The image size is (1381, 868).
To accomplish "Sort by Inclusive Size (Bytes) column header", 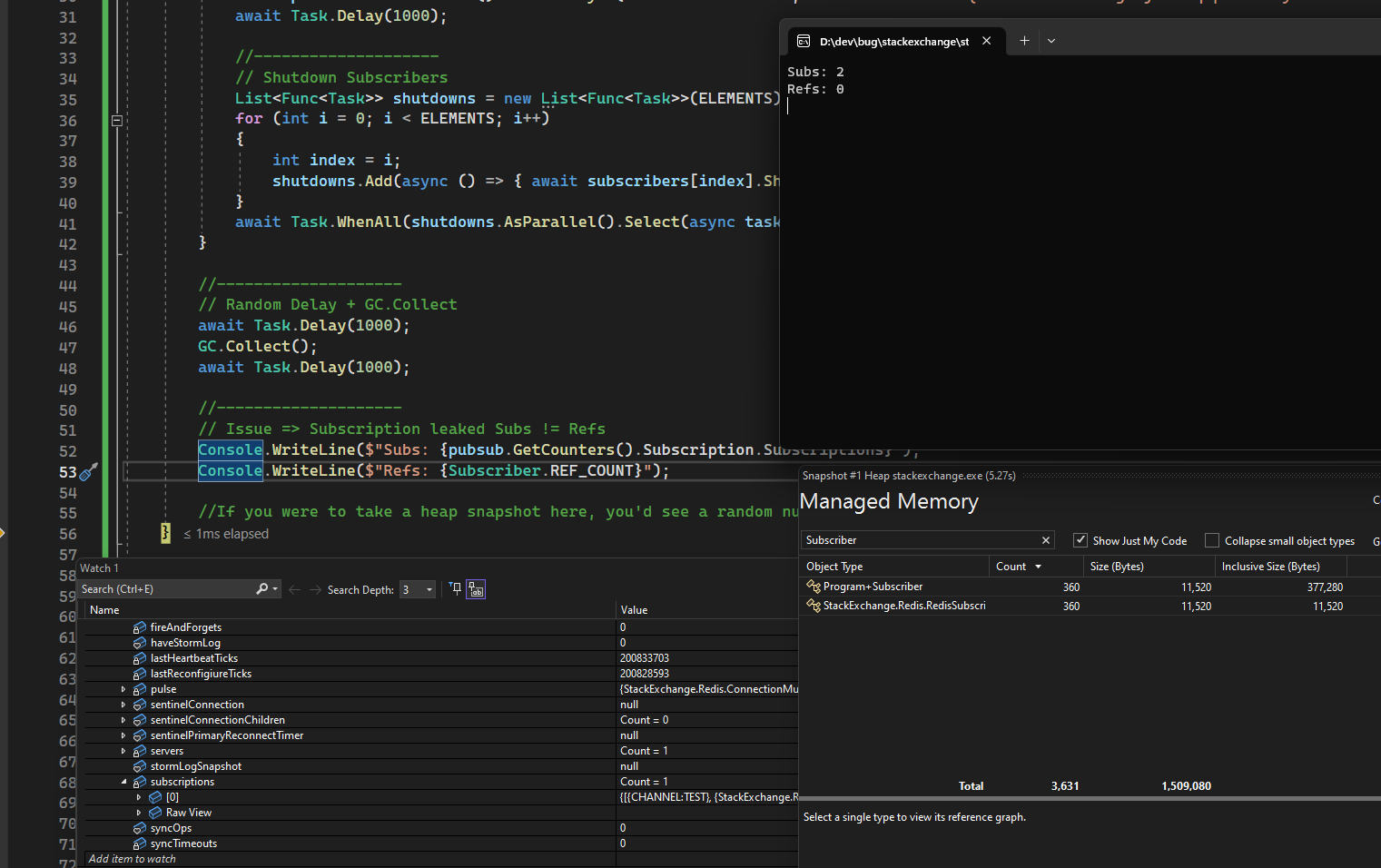I will point(1281,567).
